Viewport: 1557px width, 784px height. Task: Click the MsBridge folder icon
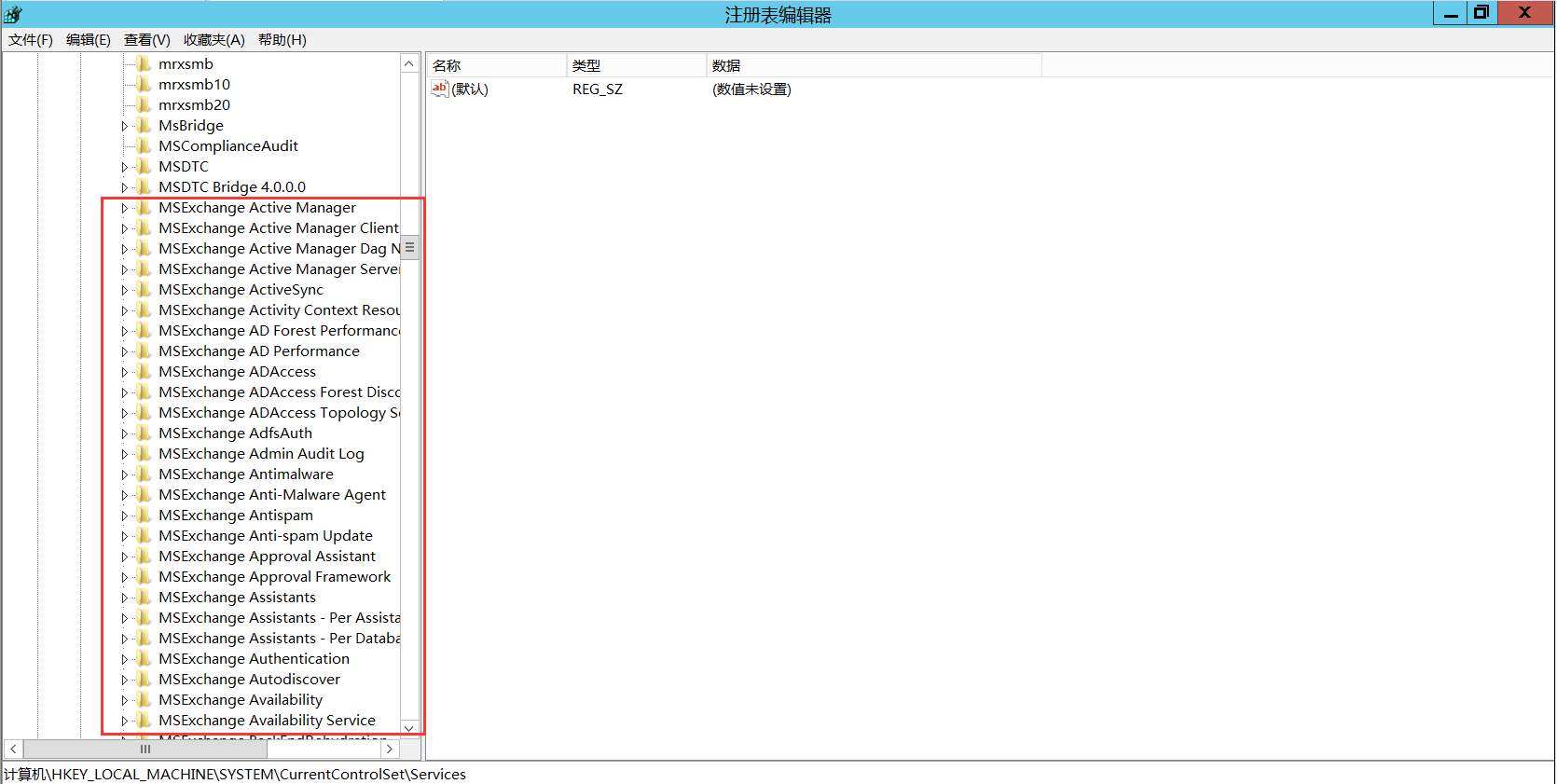(x=144, y=125)
